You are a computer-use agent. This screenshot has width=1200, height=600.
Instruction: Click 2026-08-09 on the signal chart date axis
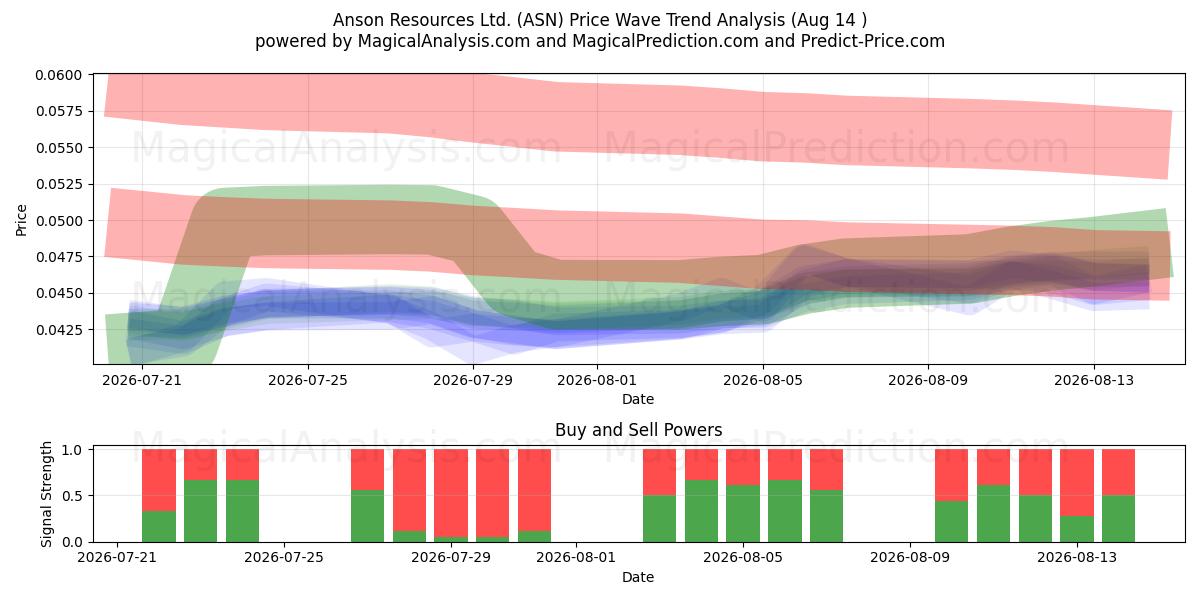click(x=910, y=558)
